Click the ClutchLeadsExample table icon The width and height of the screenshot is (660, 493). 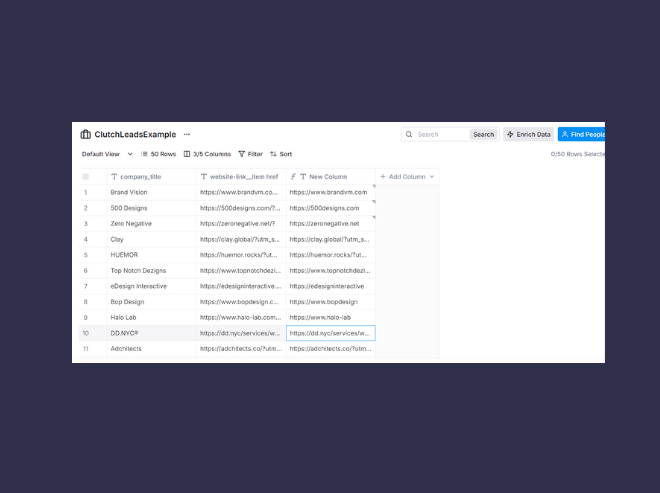85,134
